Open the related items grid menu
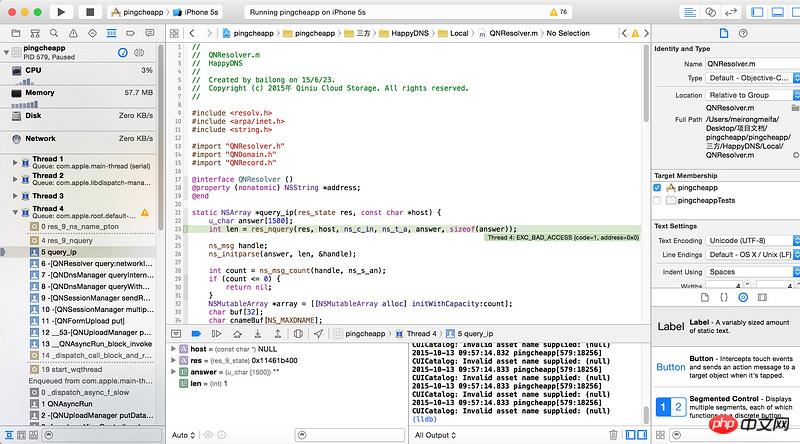Screen dimensions: 800x444 (176, 33)
